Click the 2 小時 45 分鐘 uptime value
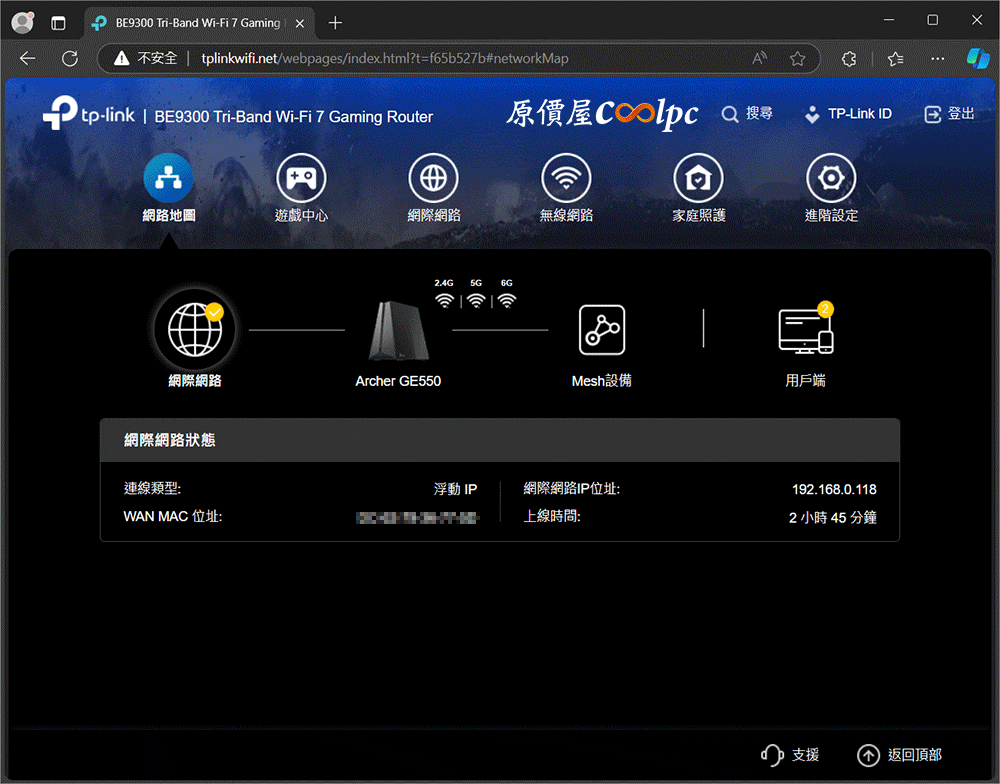 (832, 517)
